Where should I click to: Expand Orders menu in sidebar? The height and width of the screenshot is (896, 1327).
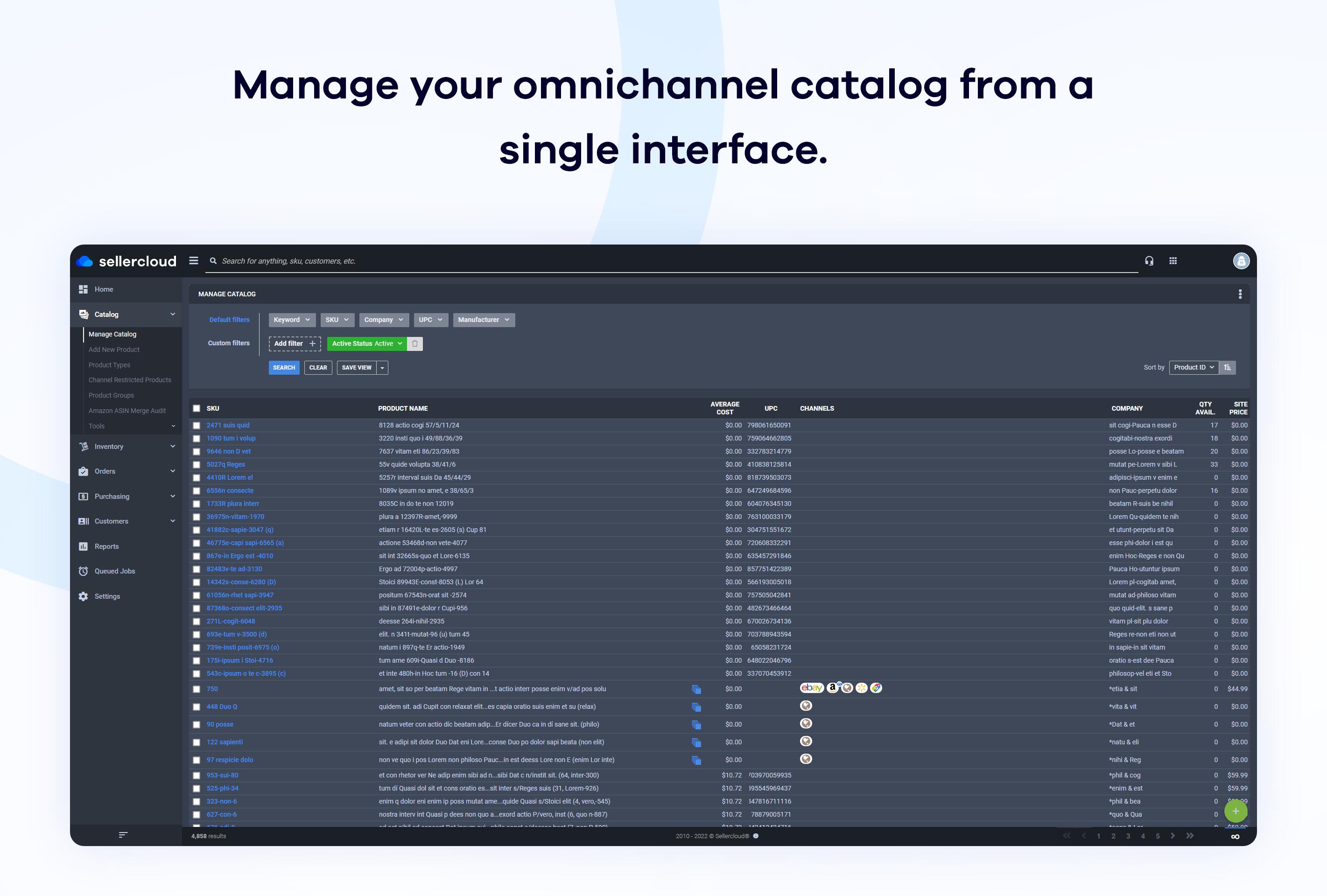(127, 471)
